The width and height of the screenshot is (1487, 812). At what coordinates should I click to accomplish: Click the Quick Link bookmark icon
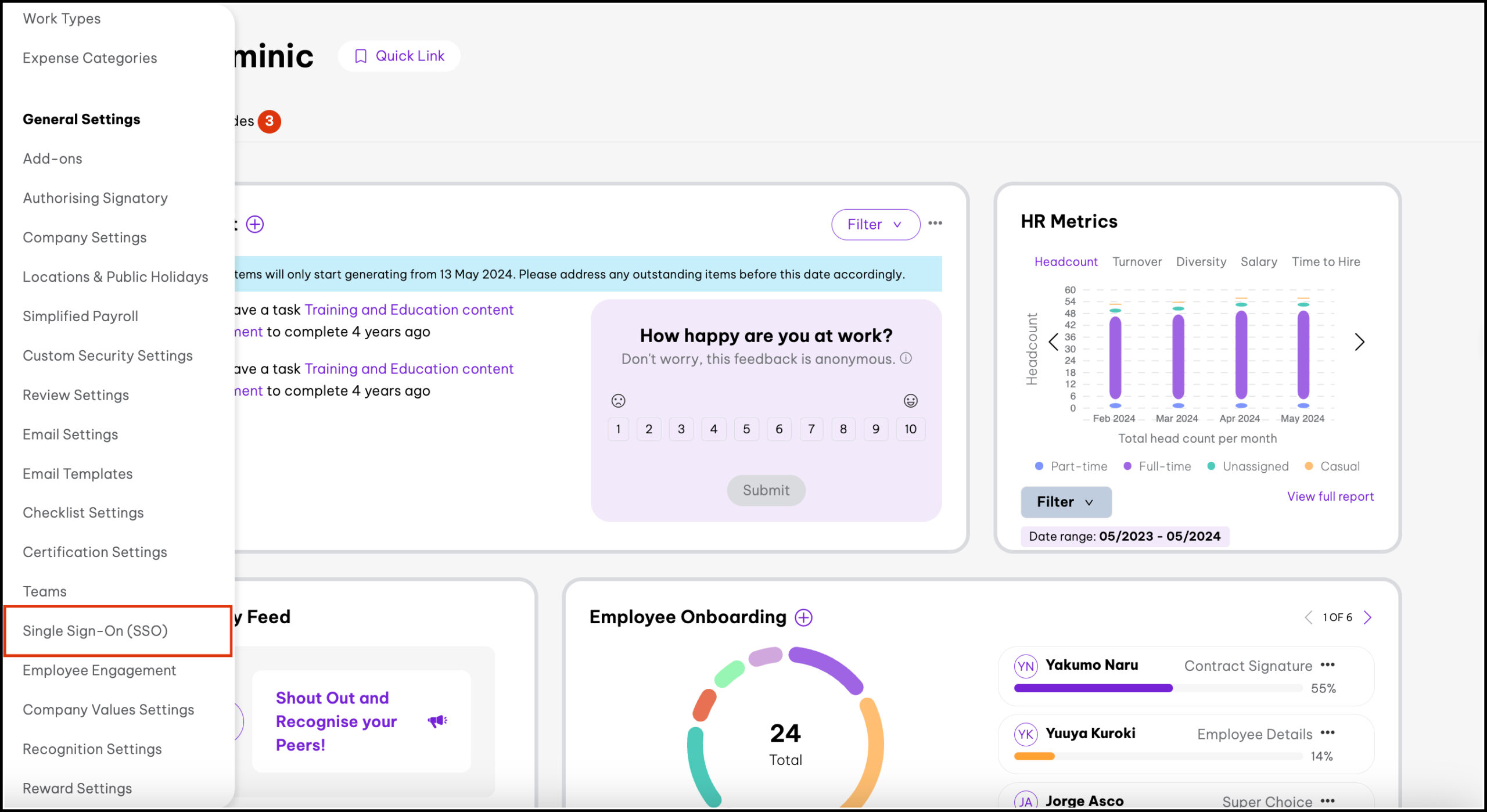coord(361,56)
